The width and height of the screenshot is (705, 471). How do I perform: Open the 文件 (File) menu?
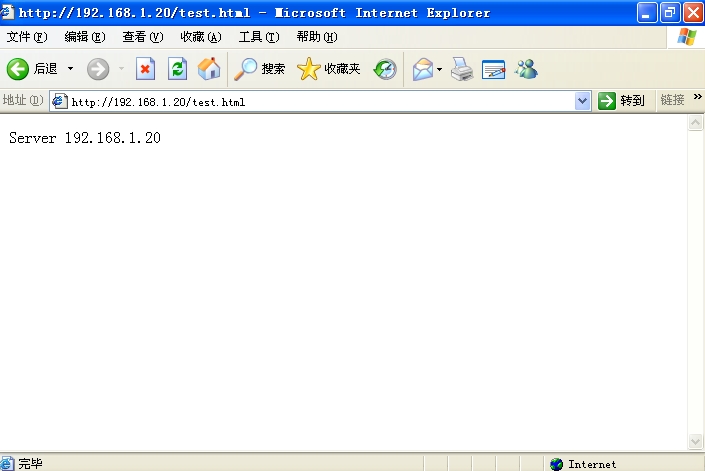(27, 37)
